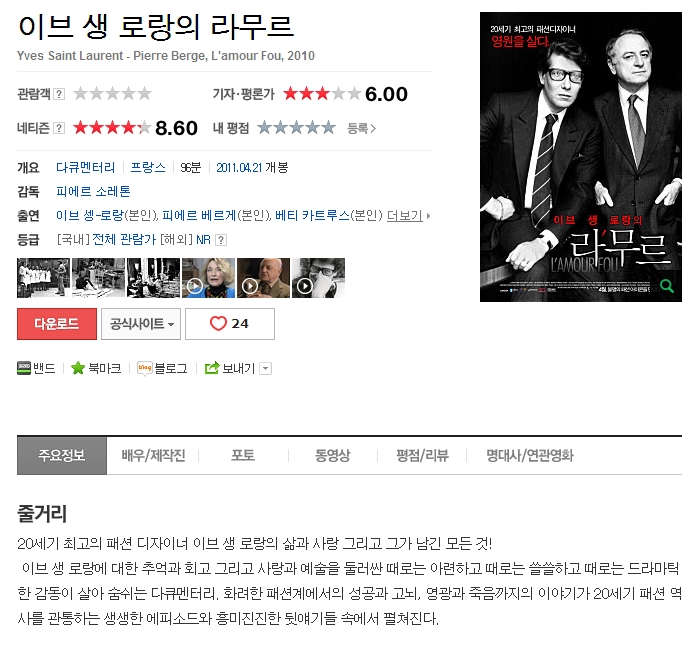Screen dimensions: 700x645
Task: Open the first black-and-white still photo
Action: click(43, 278)
